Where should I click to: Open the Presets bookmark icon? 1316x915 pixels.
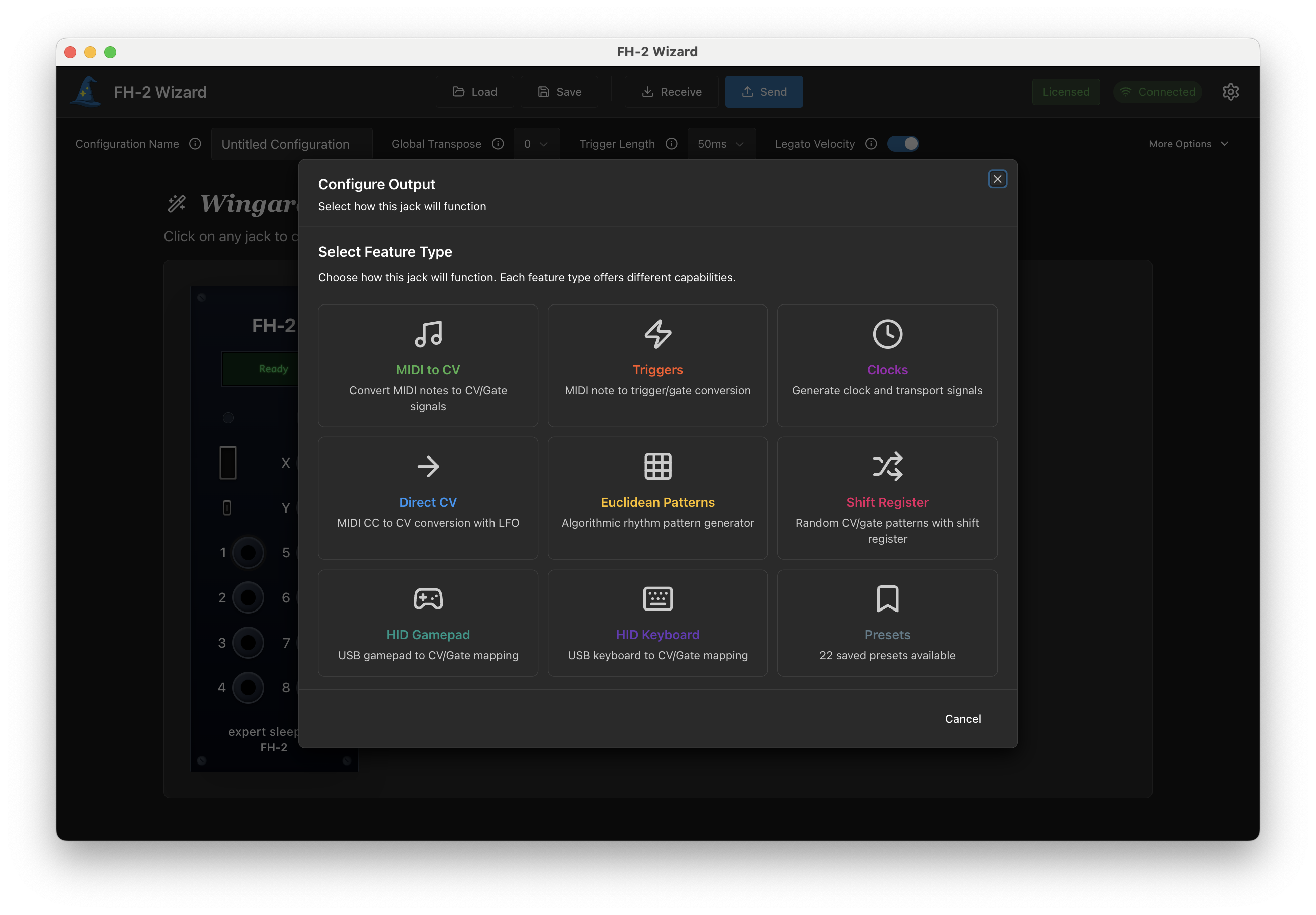887,598
